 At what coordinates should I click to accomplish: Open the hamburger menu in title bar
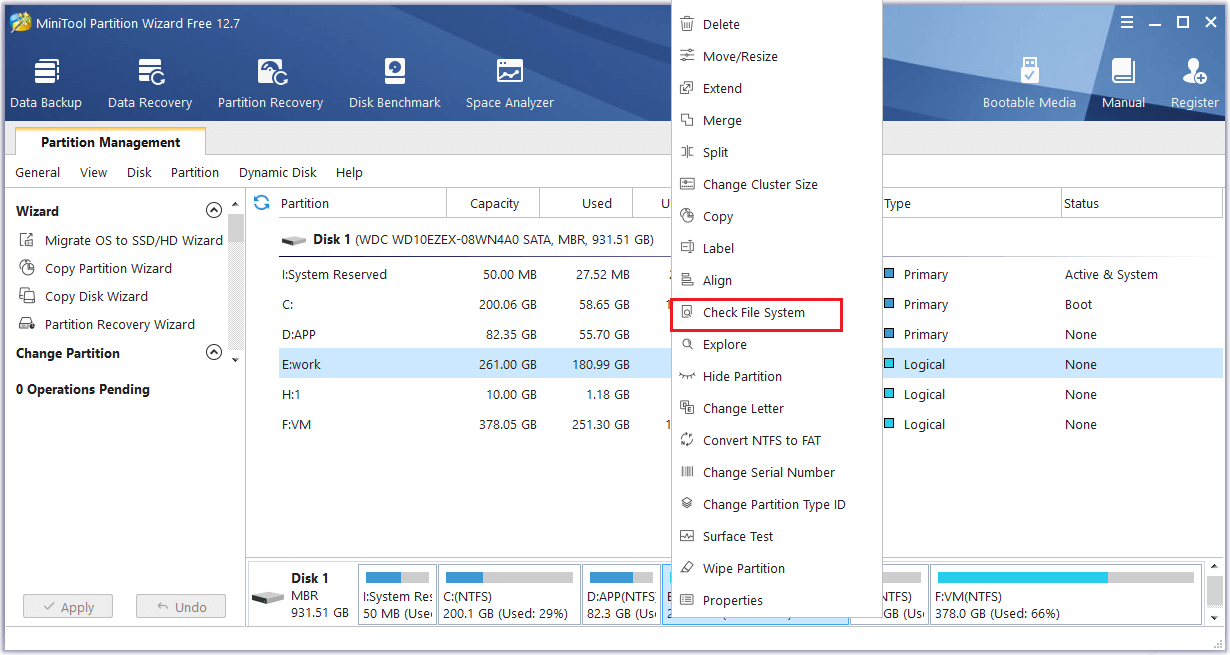click(1126, 22)
